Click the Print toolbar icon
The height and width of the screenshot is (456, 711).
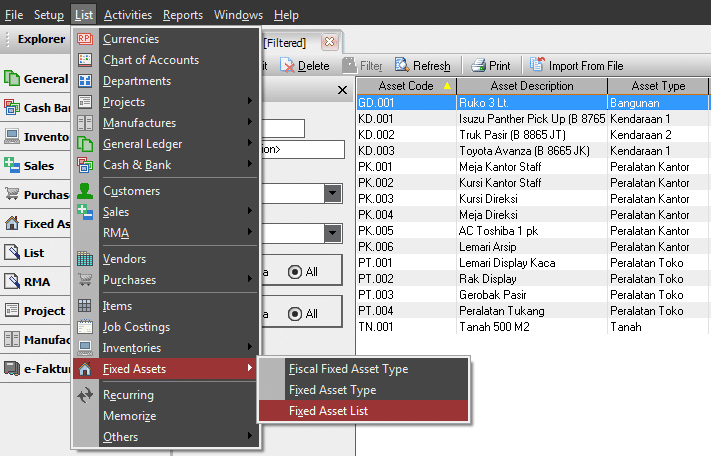pyautogui.click(x=478, y=66)
